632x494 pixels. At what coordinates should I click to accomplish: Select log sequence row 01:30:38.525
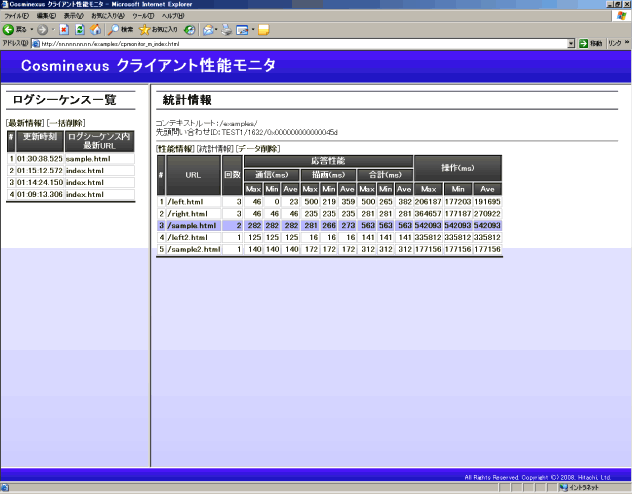click(x=40, y=158)
